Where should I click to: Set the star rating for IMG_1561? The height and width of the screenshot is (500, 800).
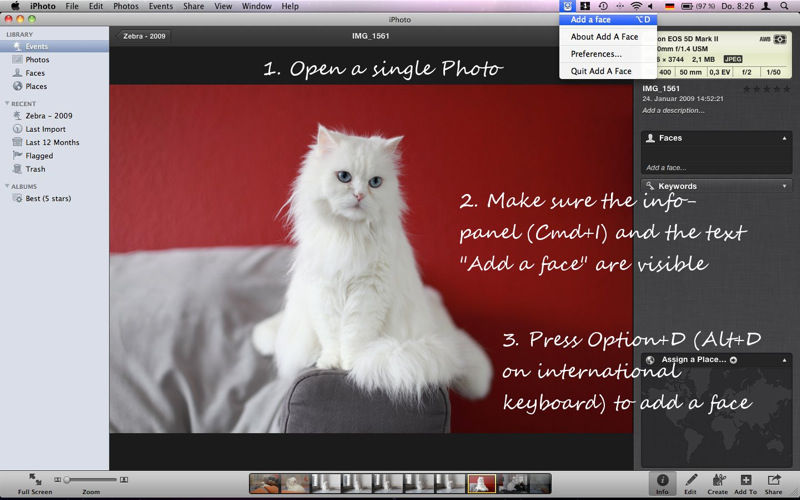point(766,89)
